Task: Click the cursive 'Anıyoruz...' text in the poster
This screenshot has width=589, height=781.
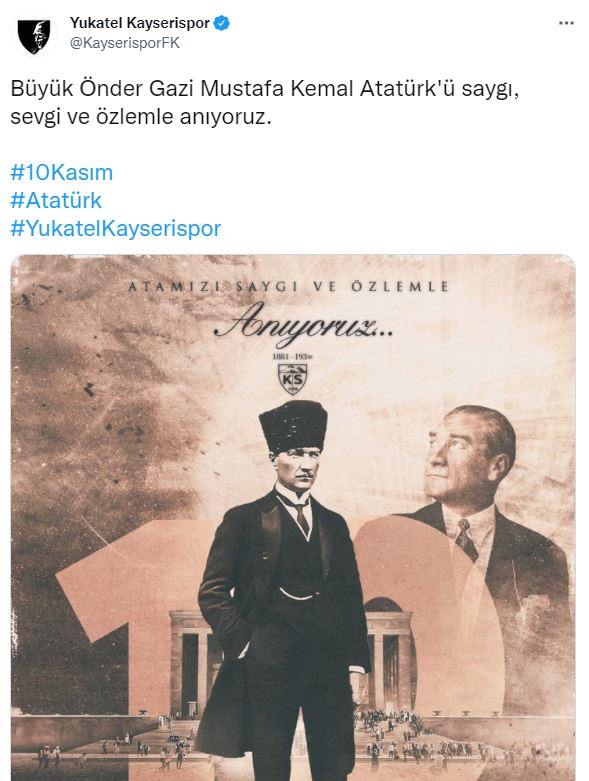Action: click(x=303, y=326)
